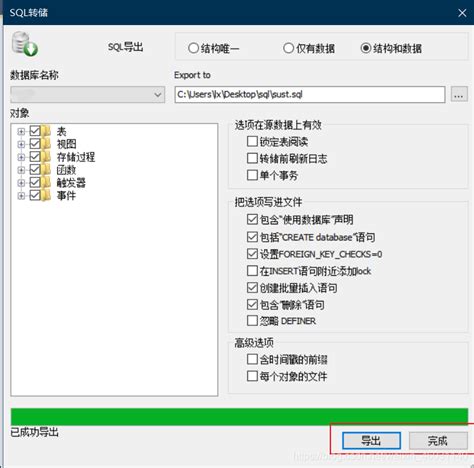Screen dimensions: 474x468
Task: Click the folder icon beside 存储过程
Action: (47, 157)
